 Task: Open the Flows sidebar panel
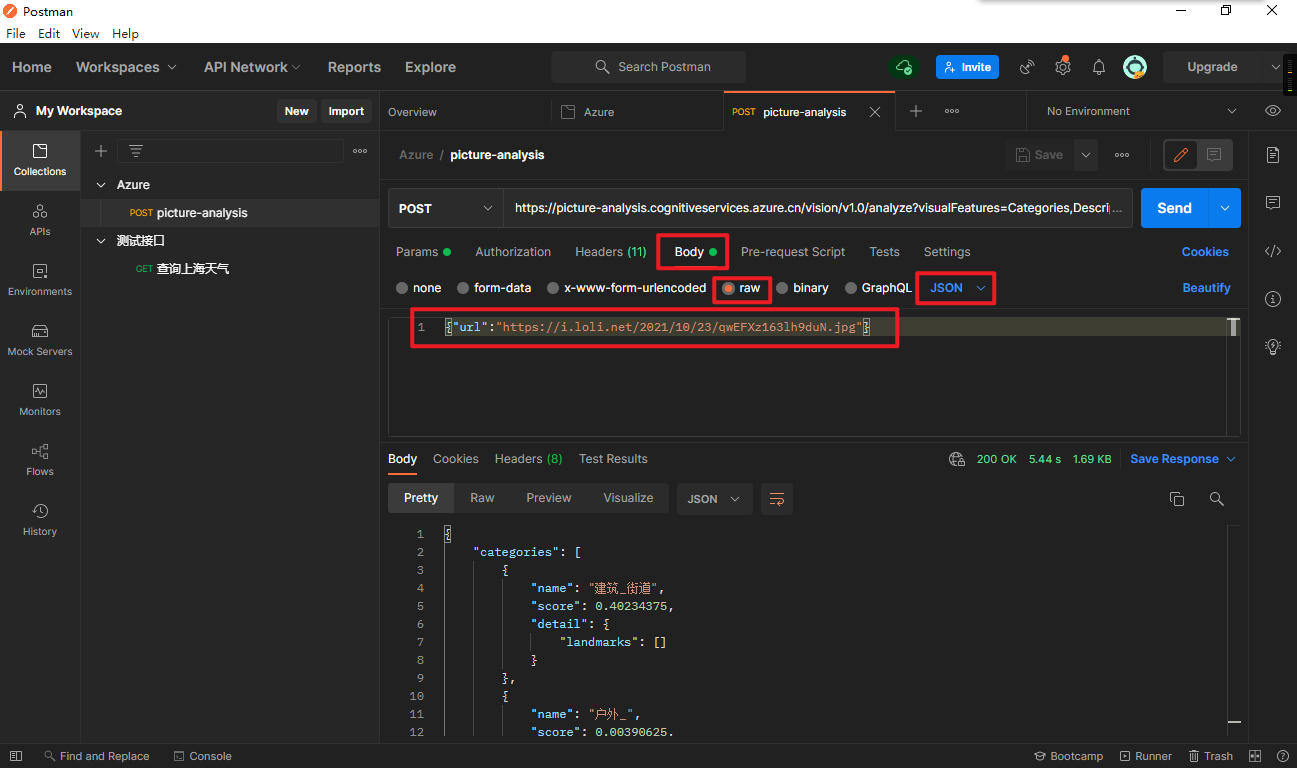(x=40, y=460)
